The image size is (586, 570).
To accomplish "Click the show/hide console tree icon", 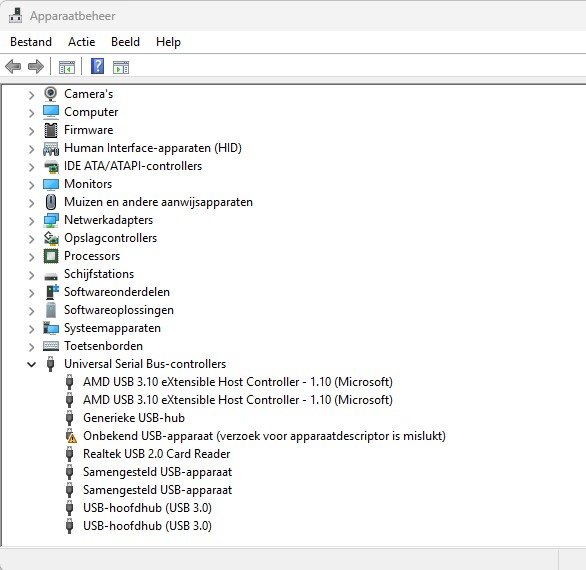I will tap(67, 67).
